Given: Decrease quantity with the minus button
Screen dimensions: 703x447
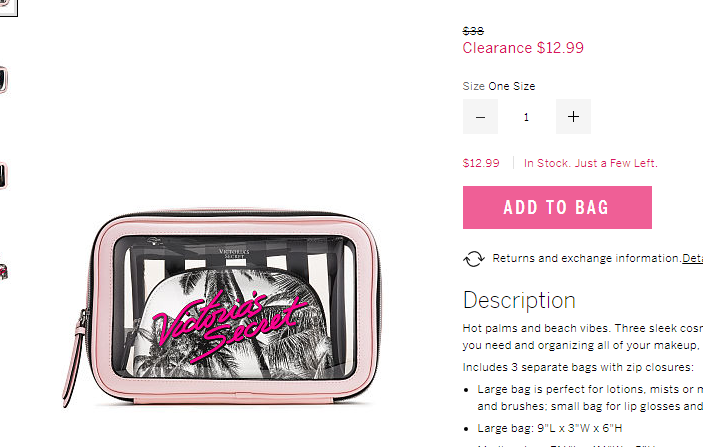Looking at the screenshot, I should tap(480, 117).
